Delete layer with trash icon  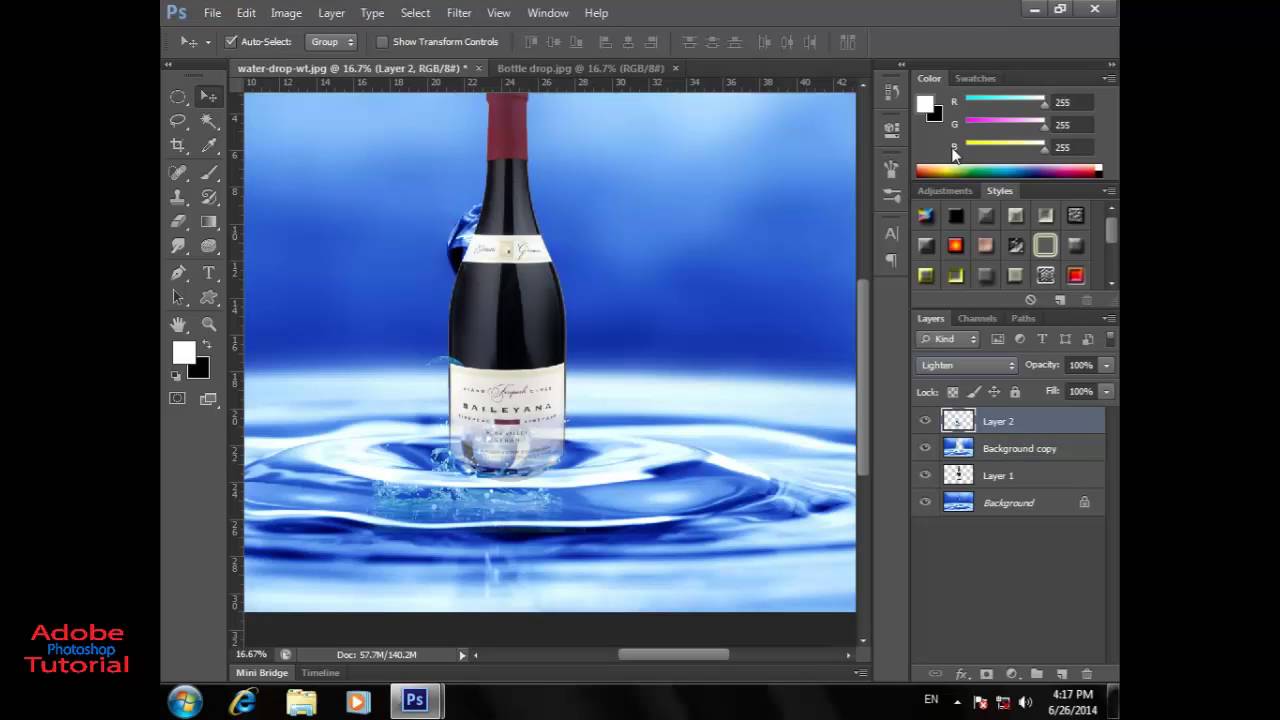1087,674
